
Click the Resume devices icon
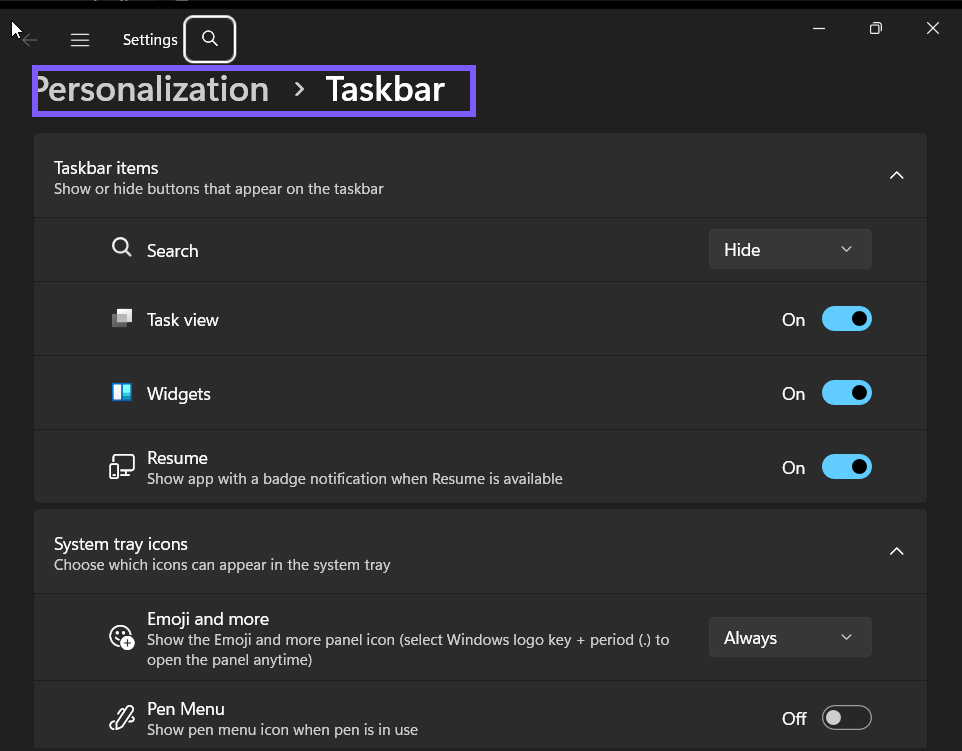tap(121, 466)
